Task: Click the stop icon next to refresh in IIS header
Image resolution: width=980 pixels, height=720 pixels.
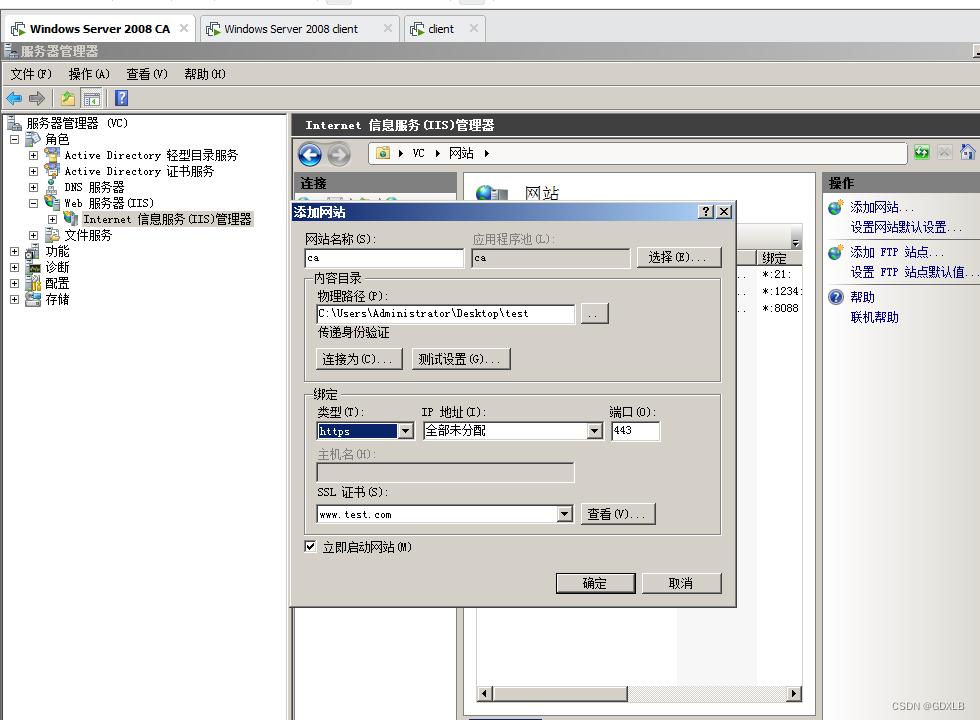Action: point(945,152)
